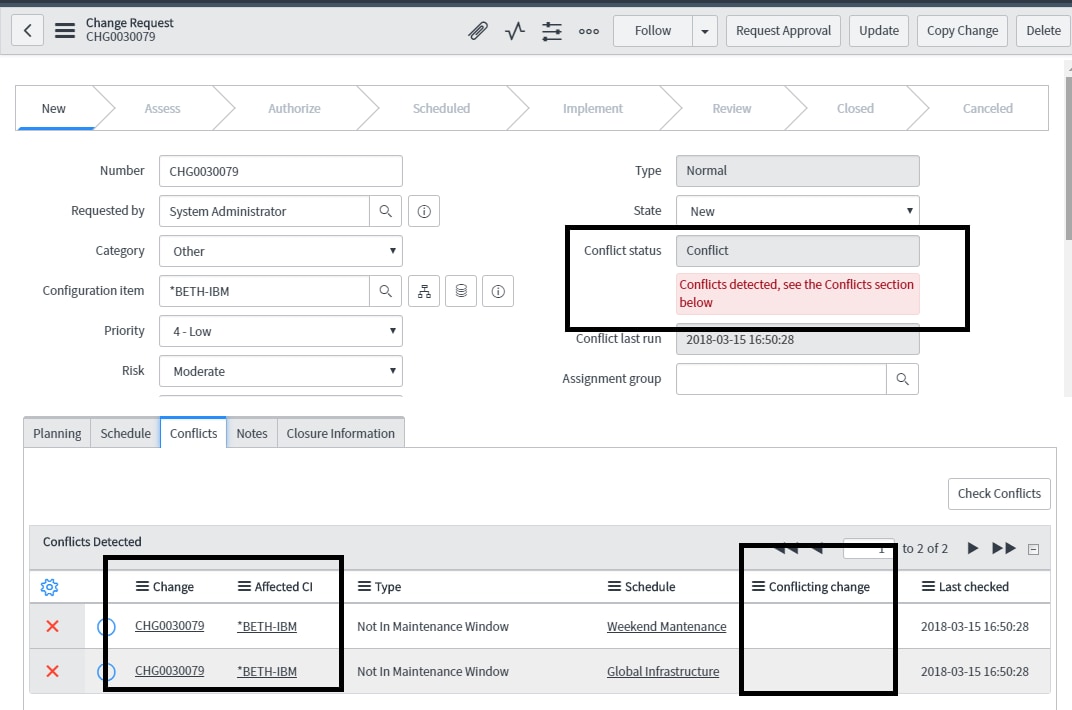Personalize the form with the sliders icon
The image size is (1072, 710).
tap(551, 30)
